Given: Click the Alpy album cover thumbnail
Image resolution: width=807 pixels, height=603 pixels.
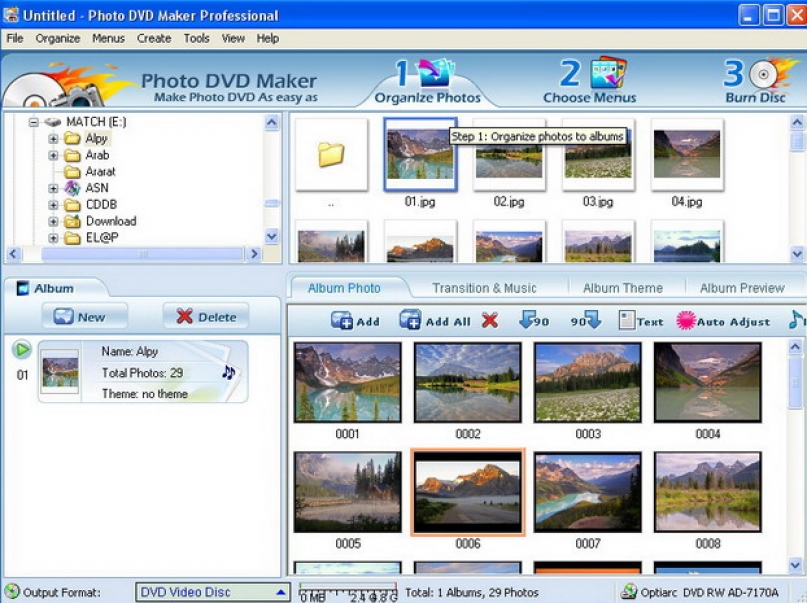Looking at the screenshot, I should [x=60, y=371].
